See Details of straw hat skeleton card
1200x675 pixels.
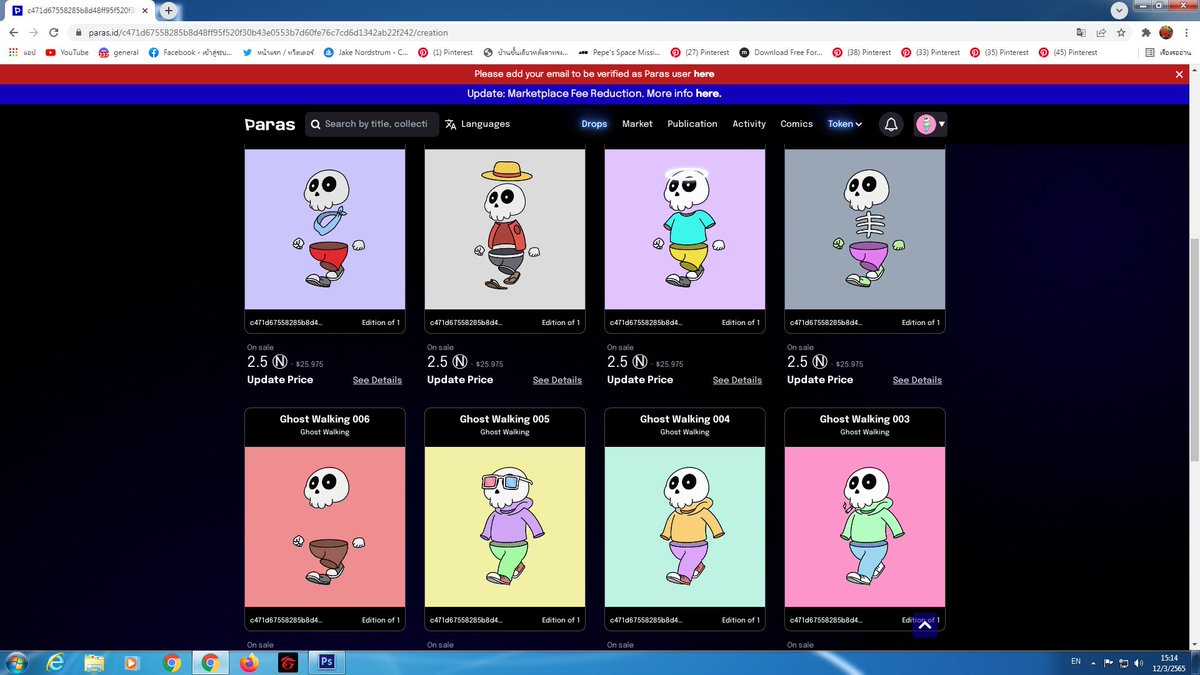[x=557, y=380]
